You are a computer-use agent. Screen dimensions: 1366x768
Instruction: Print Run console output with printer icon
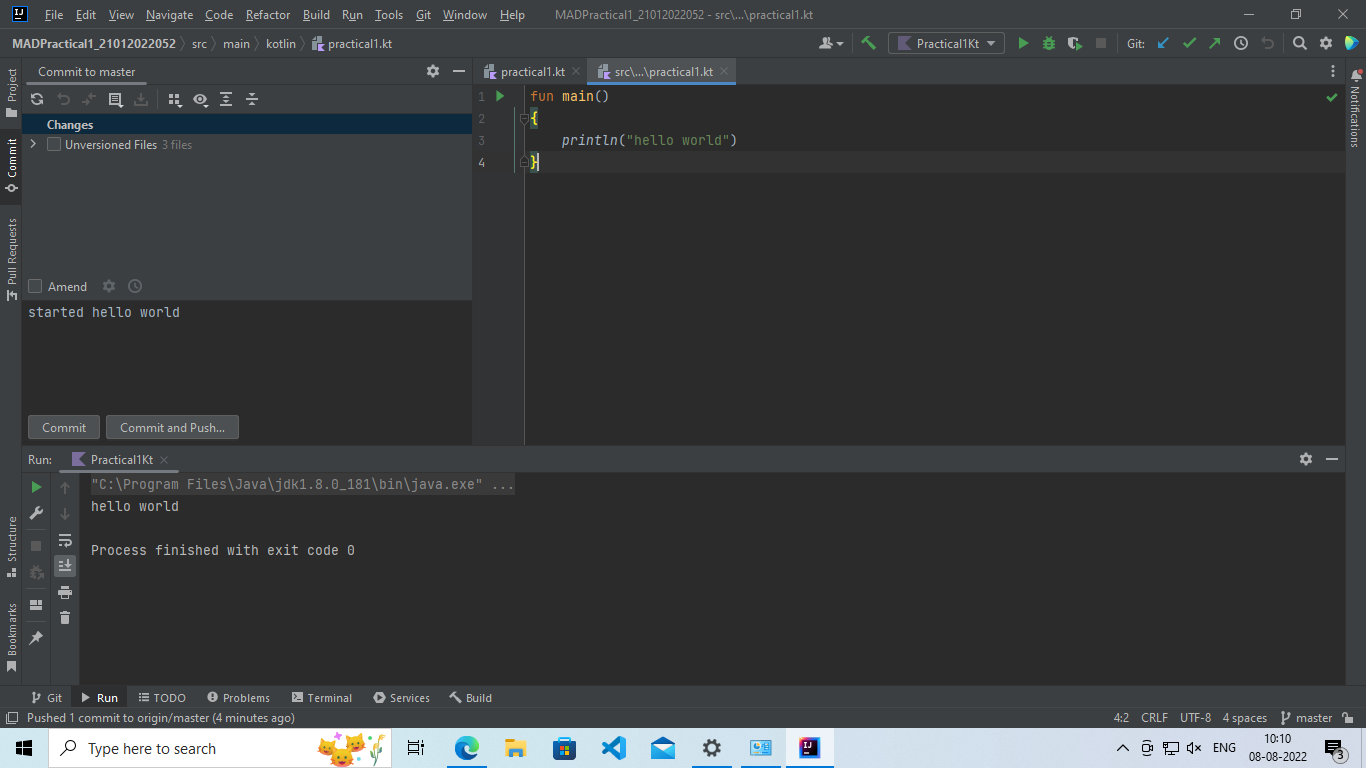point(65,592)
